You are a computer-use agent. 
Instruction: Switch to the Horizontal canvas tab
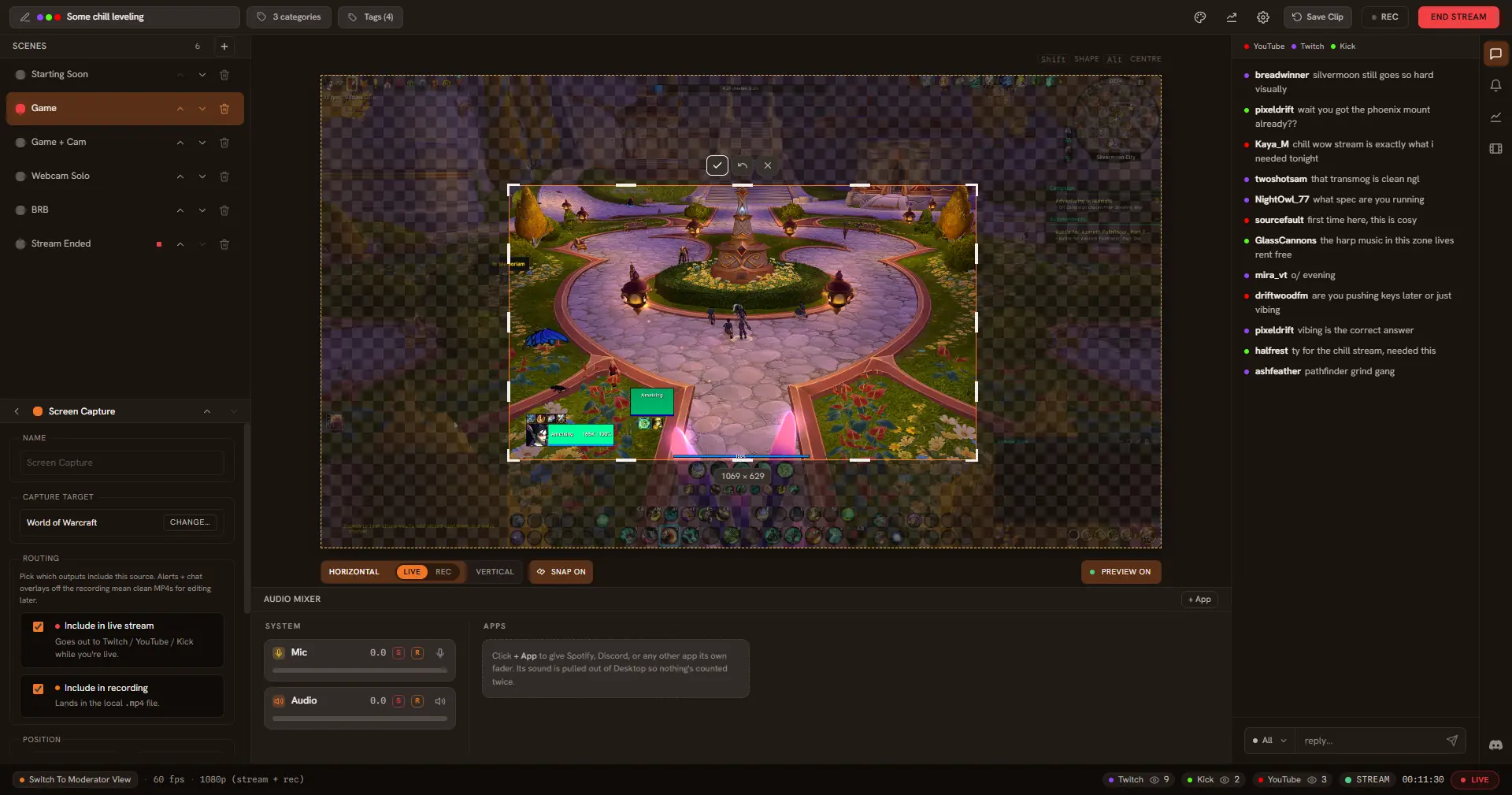point(354,572)
